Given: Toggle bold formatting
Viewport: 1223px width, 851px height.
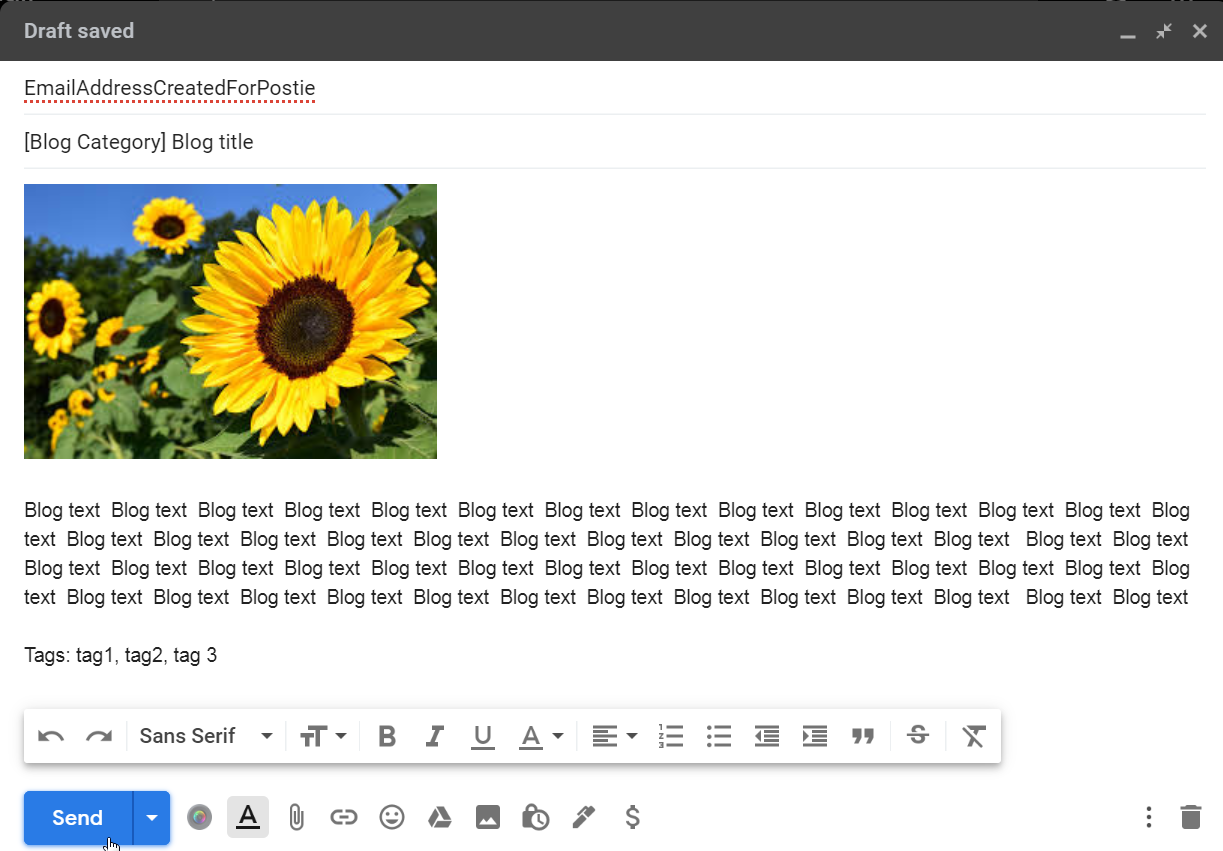Looking at the screenshot, I should (387, 737).
